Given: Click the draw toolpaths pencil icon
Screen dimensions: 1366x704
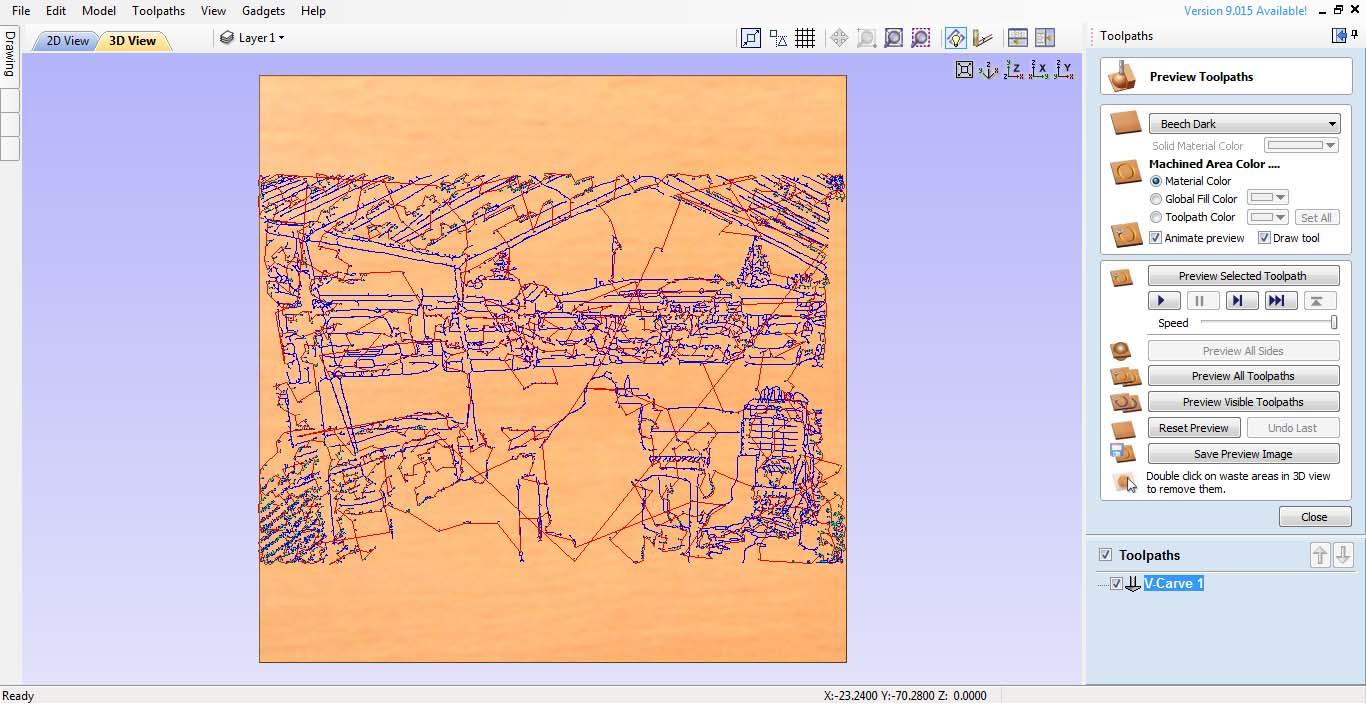Looking at the screenshot, I should [x=983, y=38].
